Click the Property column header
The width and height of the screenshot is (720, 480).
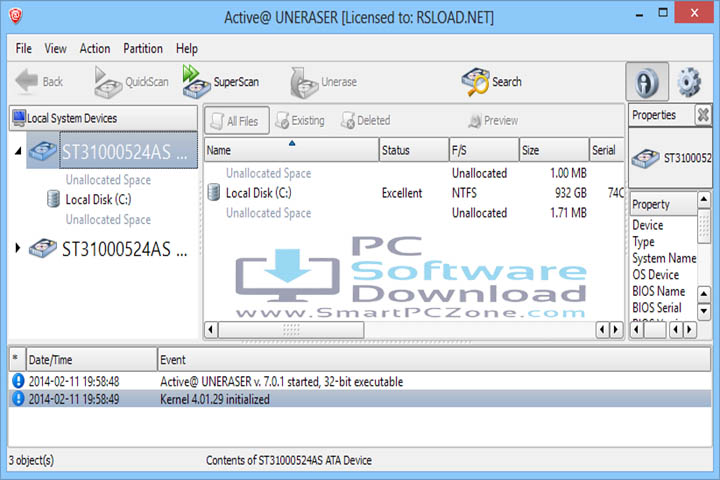click(663, 204)
